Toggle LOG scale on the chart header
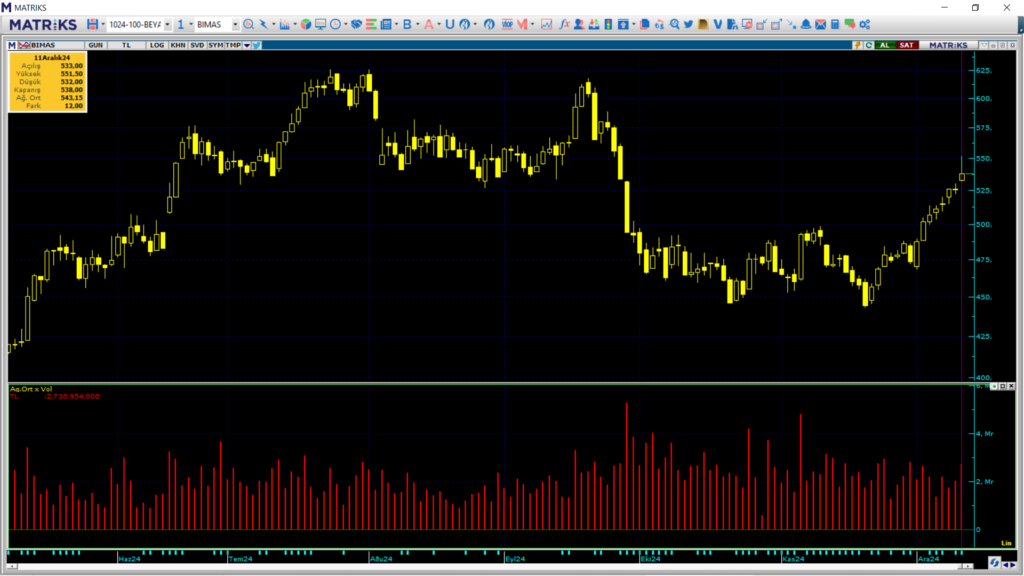Screen dimensions: 1024x576 pyautogui.click(x=157, y=45)
